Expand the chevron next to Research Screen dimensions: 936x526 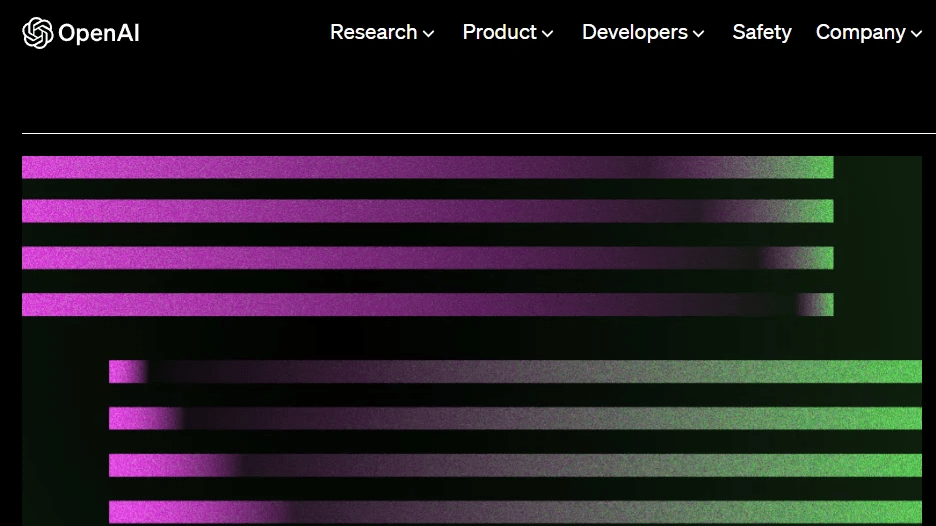(x=429, y=34)
